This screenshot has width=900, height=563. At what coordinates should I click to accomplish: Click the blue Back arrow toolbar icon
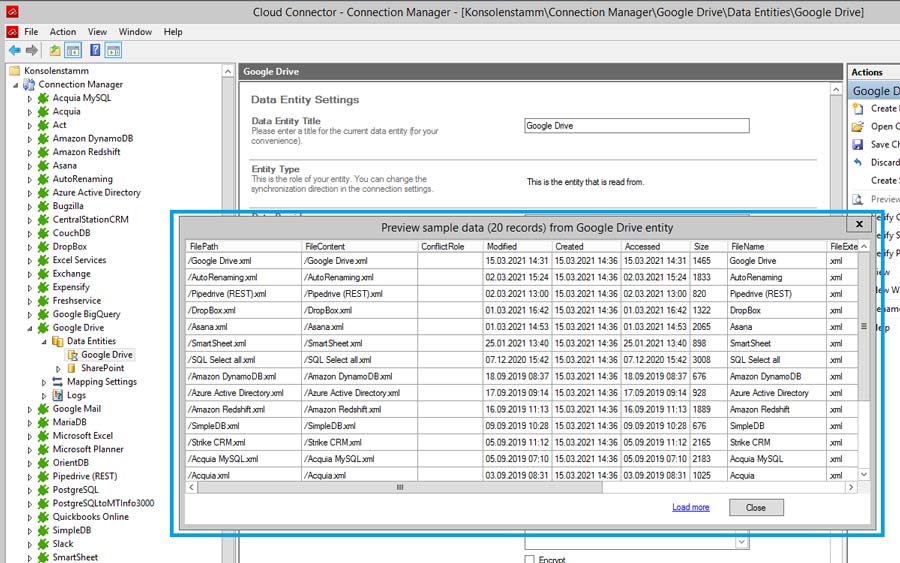pyautogui.click(x=14, y=50)
